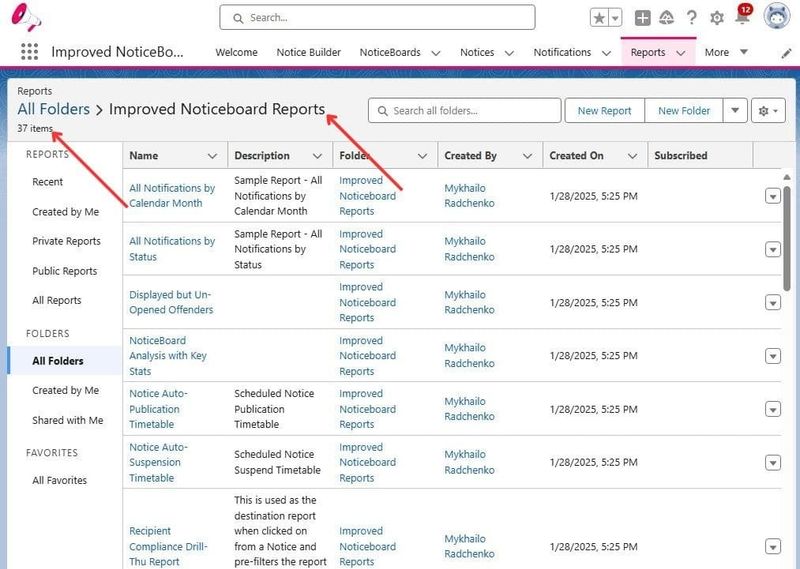This screenshot has width=800, height=569.
Task: Expand the Reports tab chevron
Action: 681,53
